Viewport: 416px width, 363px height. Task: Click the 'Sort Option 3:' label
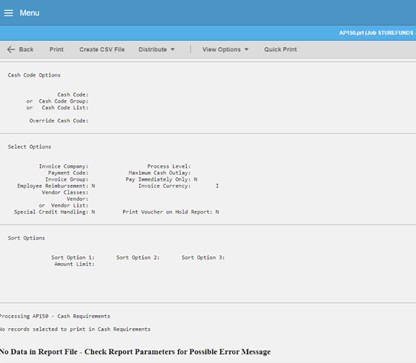point(203,257)
